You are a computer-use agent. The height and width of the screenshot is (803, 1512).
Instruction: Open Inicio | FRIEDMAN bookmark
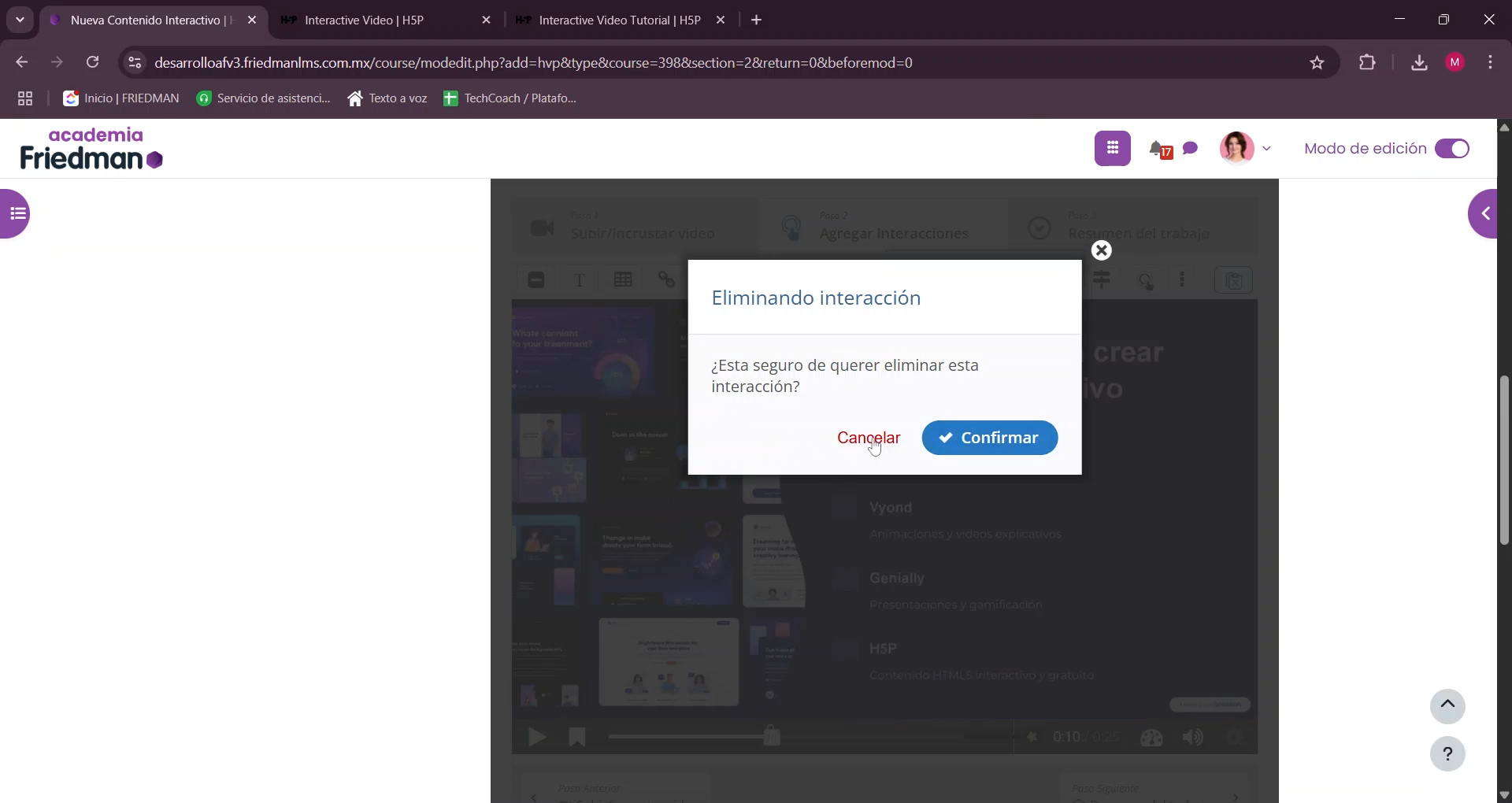click(121, 98)
